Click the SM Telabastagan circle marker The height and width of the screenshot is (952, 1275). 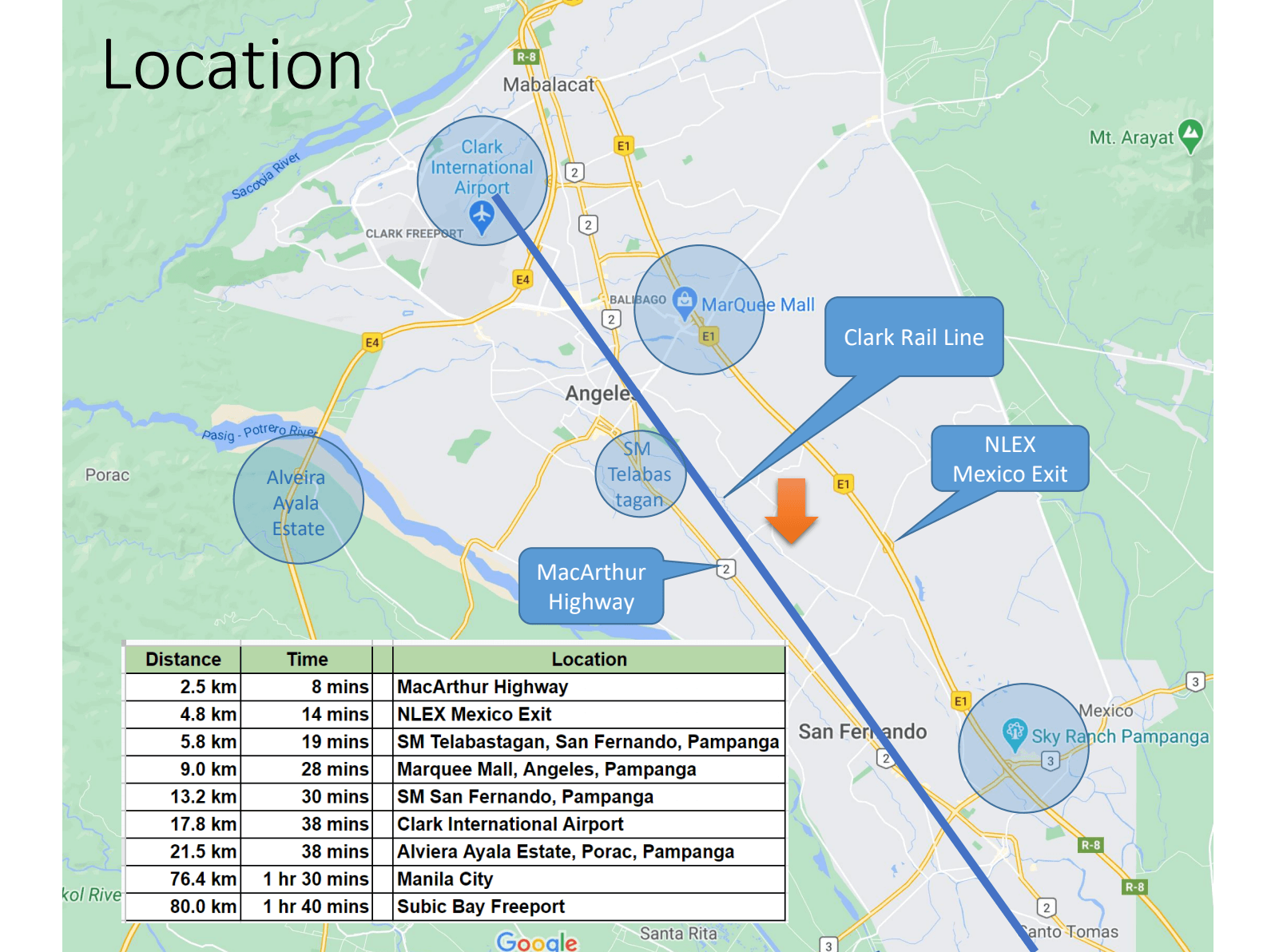(639, 474)
